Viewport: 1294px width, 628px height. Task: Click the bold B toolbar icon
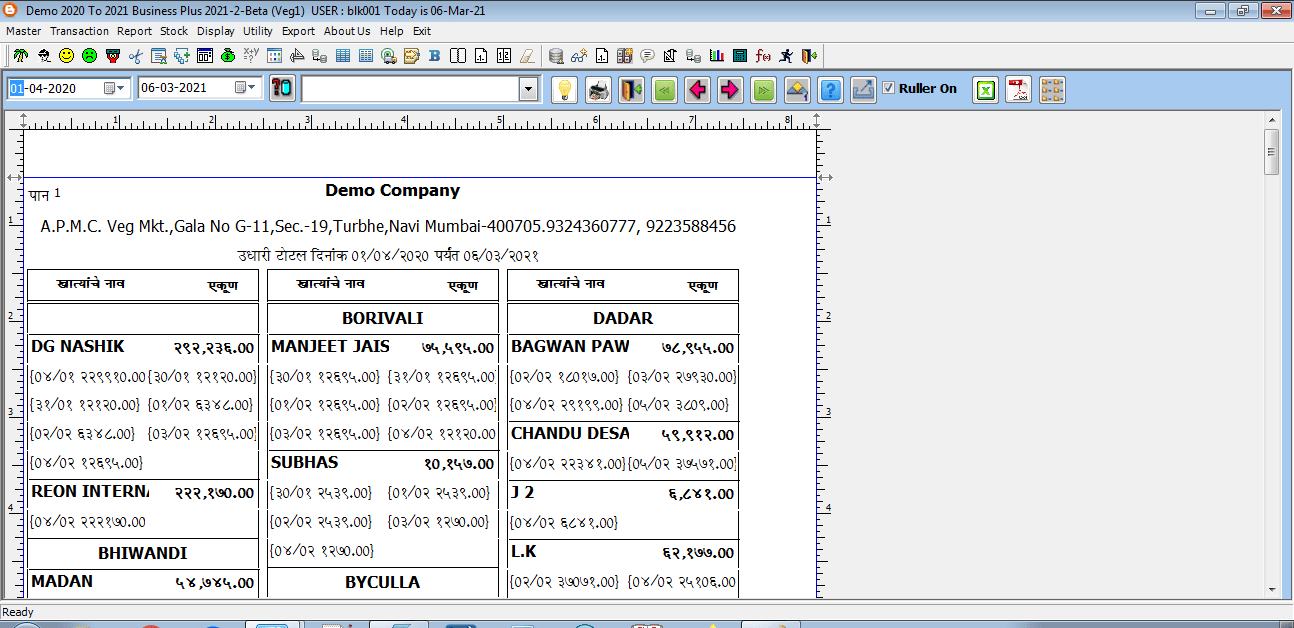click(x=434, y=55)
